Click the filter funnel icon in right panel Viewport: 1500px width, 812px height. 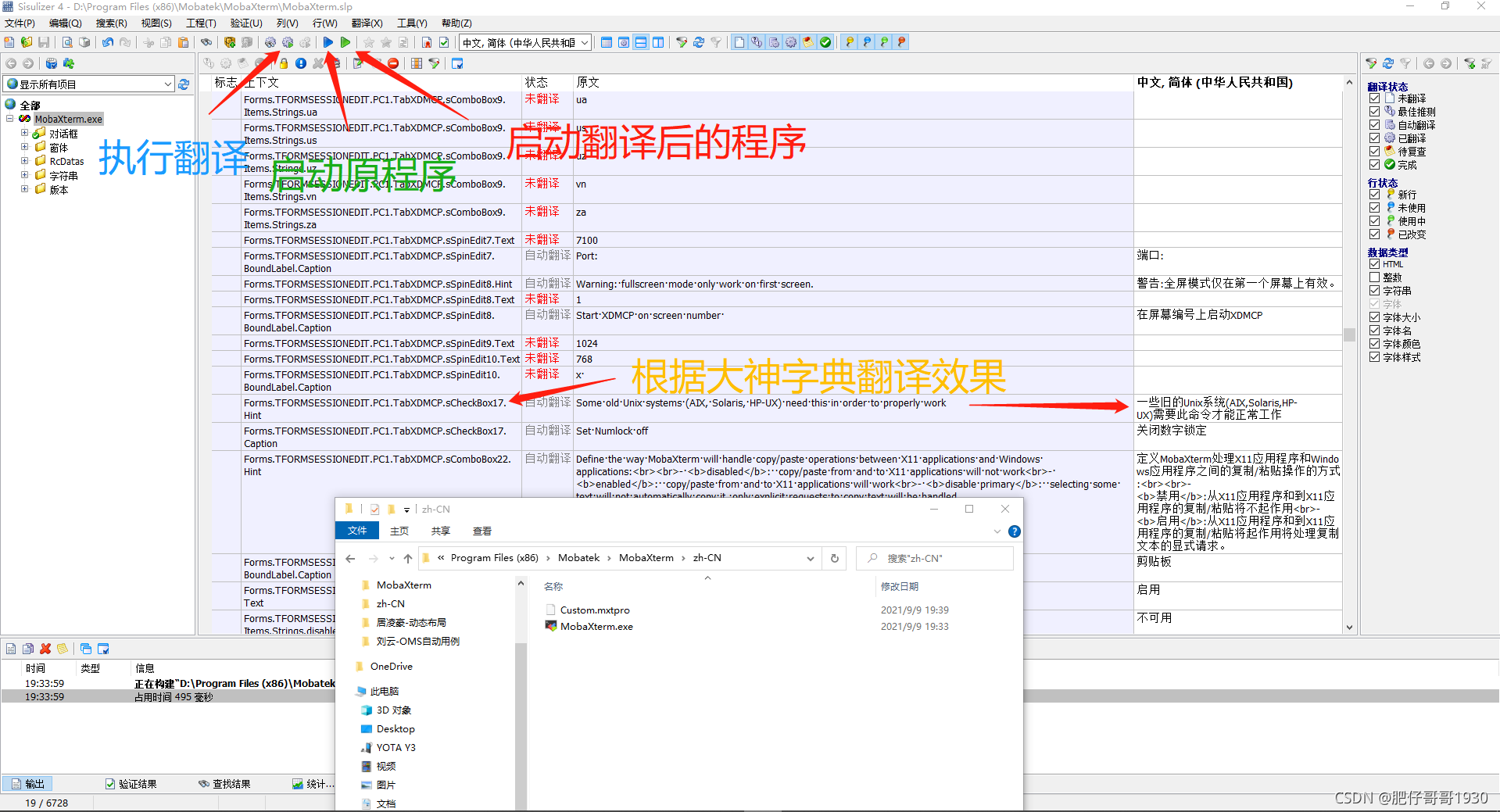[1371, 63]
